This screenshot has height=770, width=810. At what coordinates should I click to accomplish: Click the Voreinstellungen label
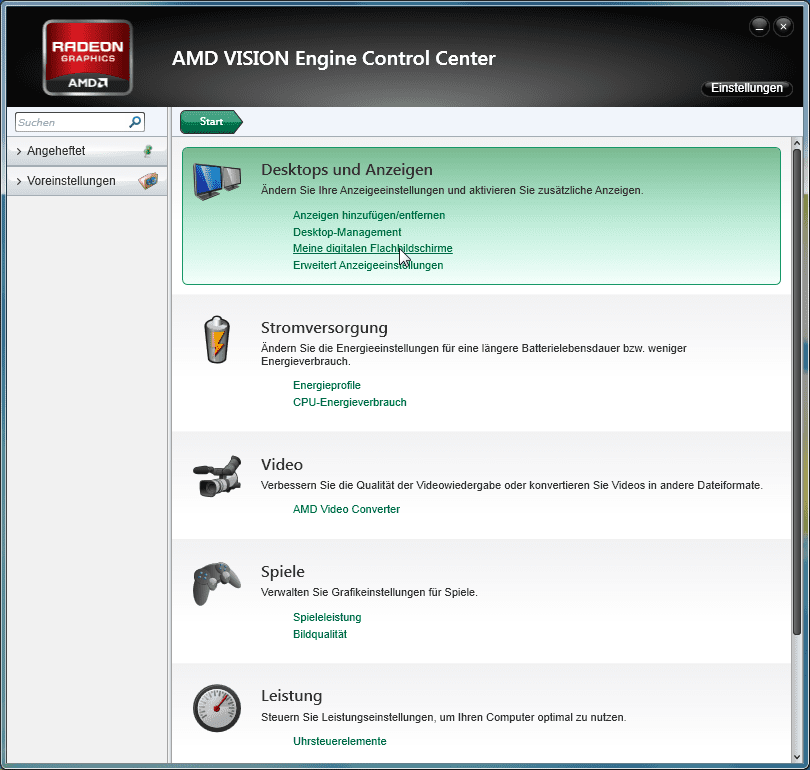click(x=71, y=181)
